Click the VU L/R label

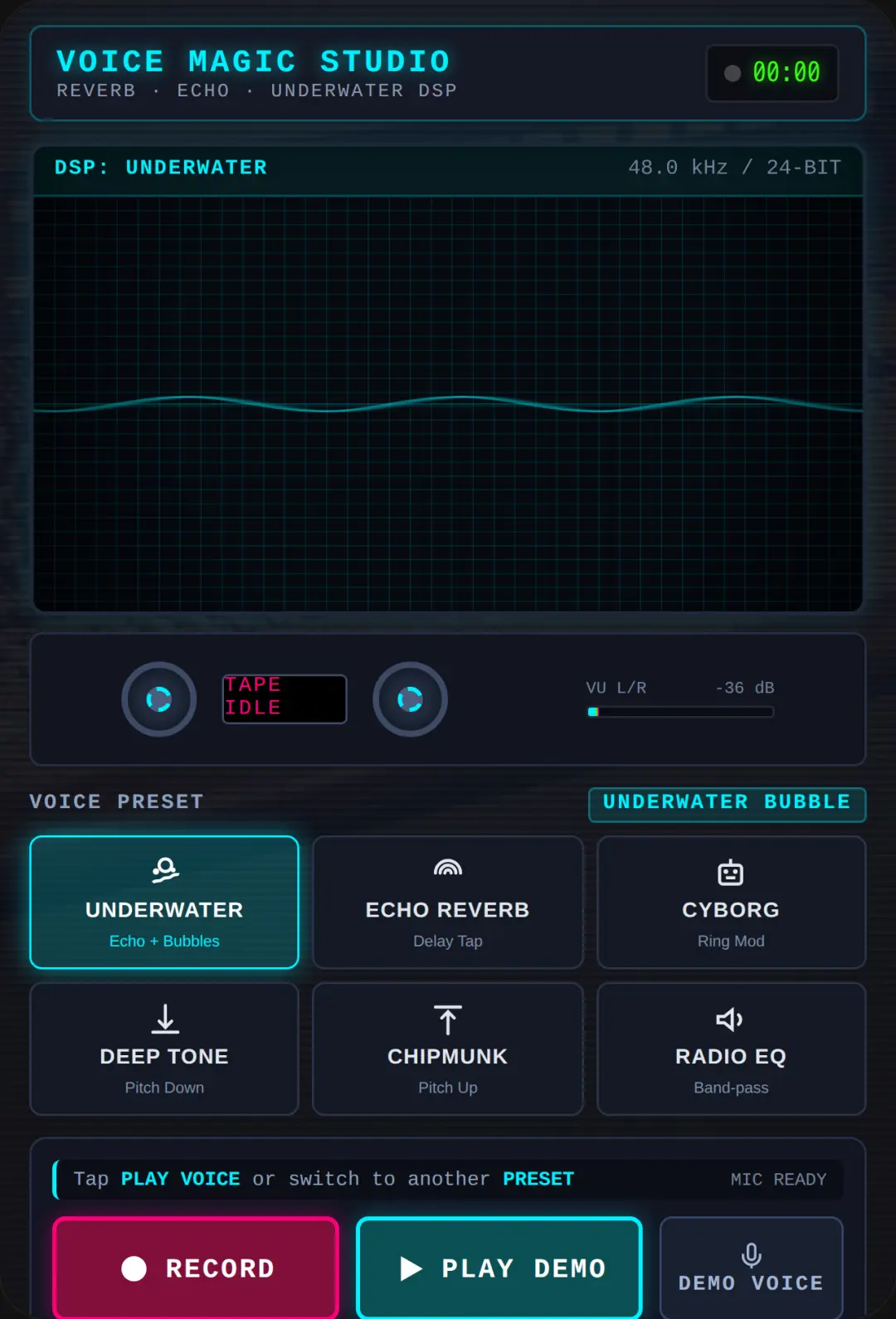616,688
